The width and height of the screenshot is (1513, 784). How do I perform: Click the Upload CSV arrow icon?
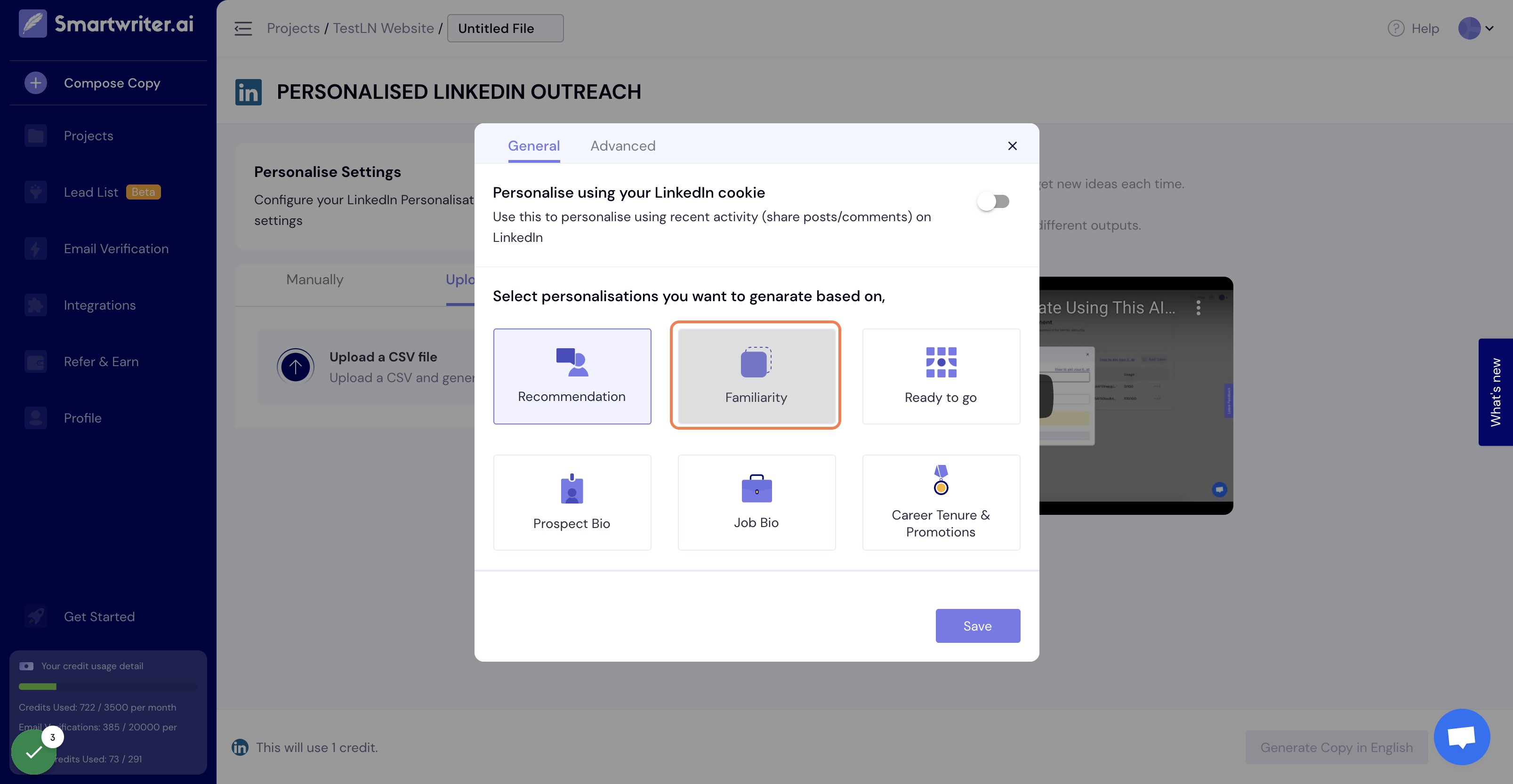[x=296, y=367]
